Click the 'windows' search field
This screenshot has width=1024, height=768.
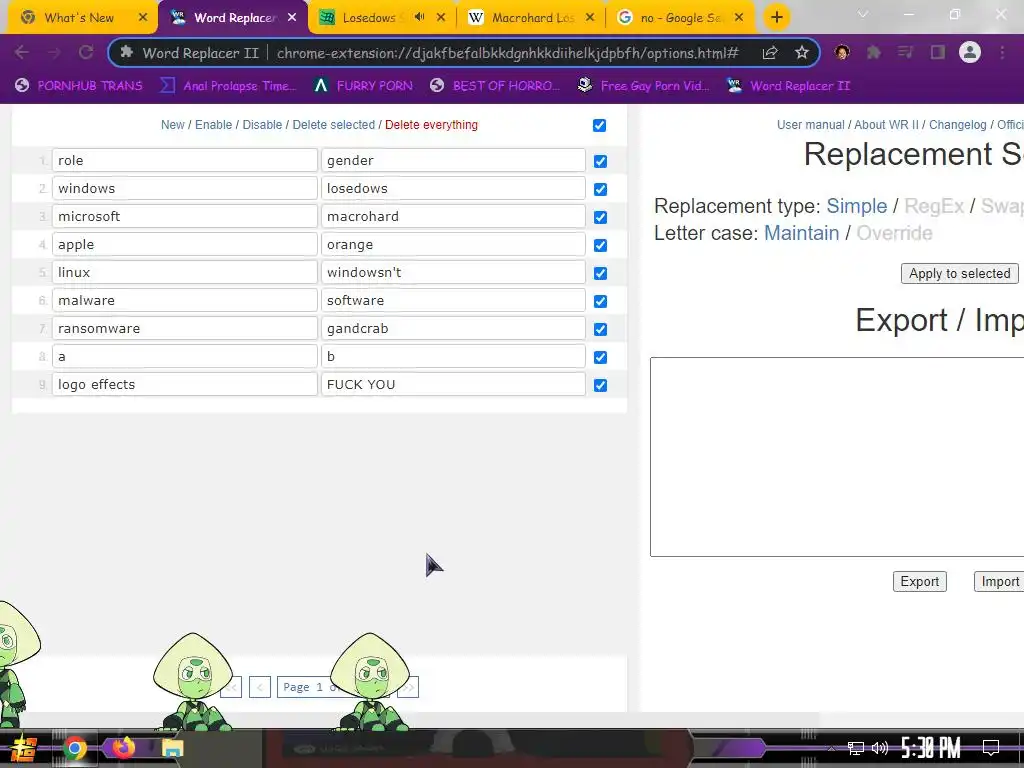click(x=185, y=188)
